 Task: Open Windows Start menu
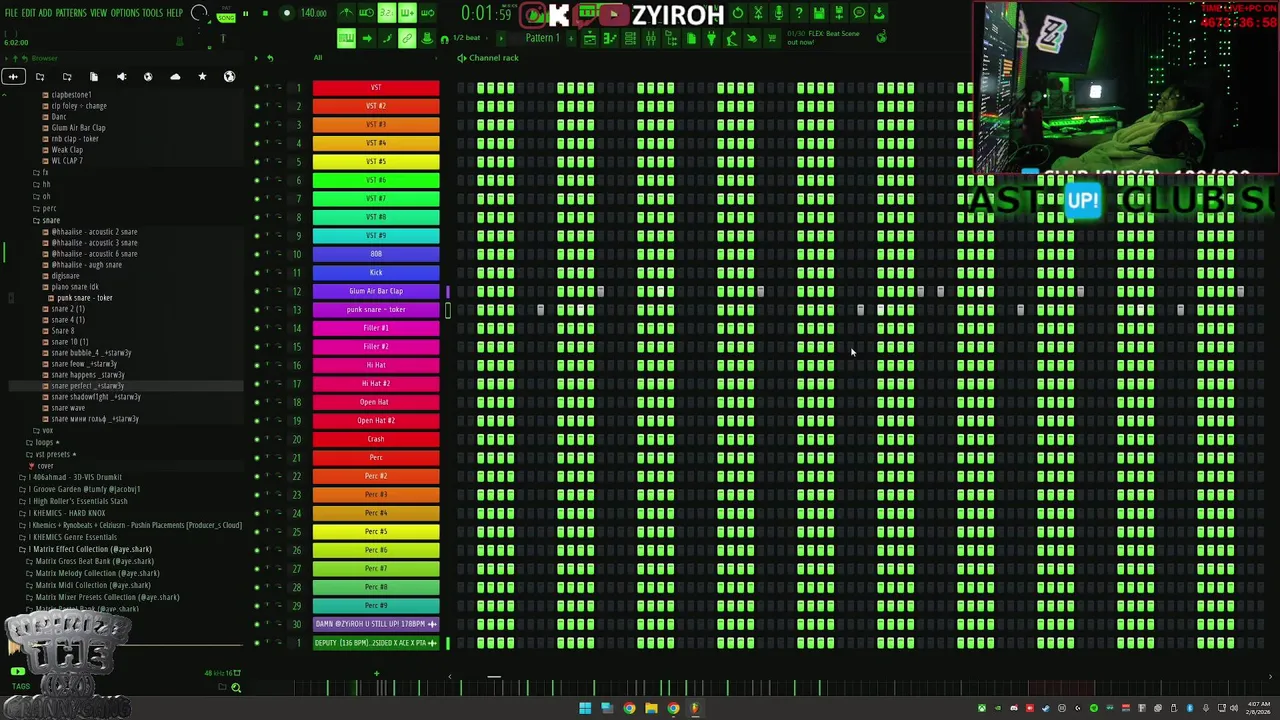585,709
